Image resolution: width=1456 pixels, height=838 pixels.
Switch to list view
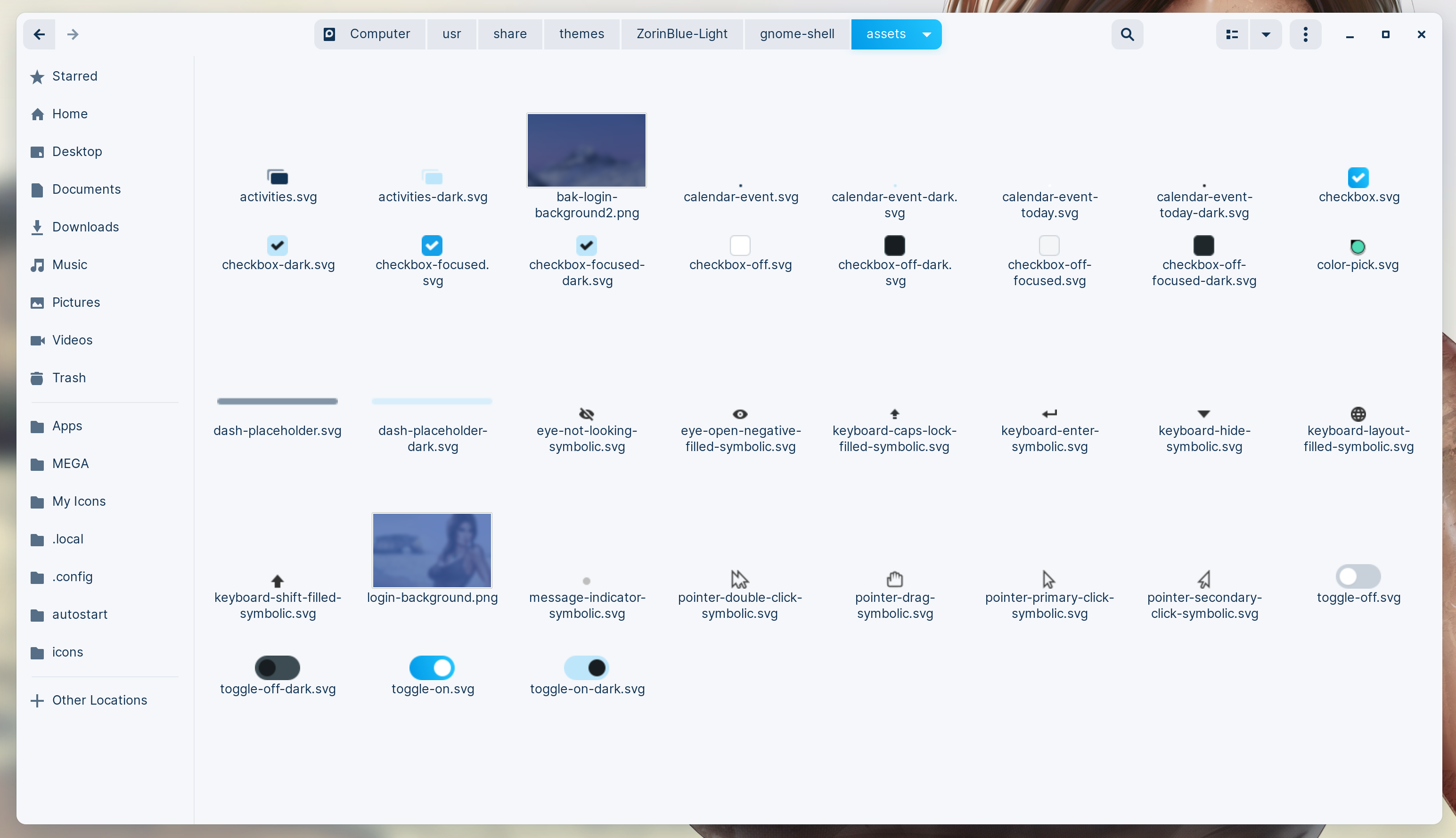pos(1232,34)
